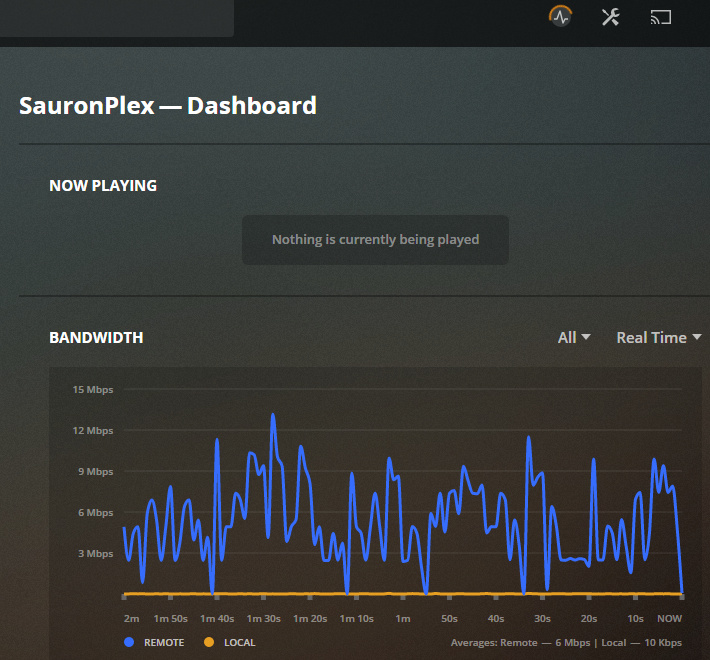Click the tallest blue peak near 1m 30s
710x660 pixels.
pyautogui.click(x=273, y=416)
